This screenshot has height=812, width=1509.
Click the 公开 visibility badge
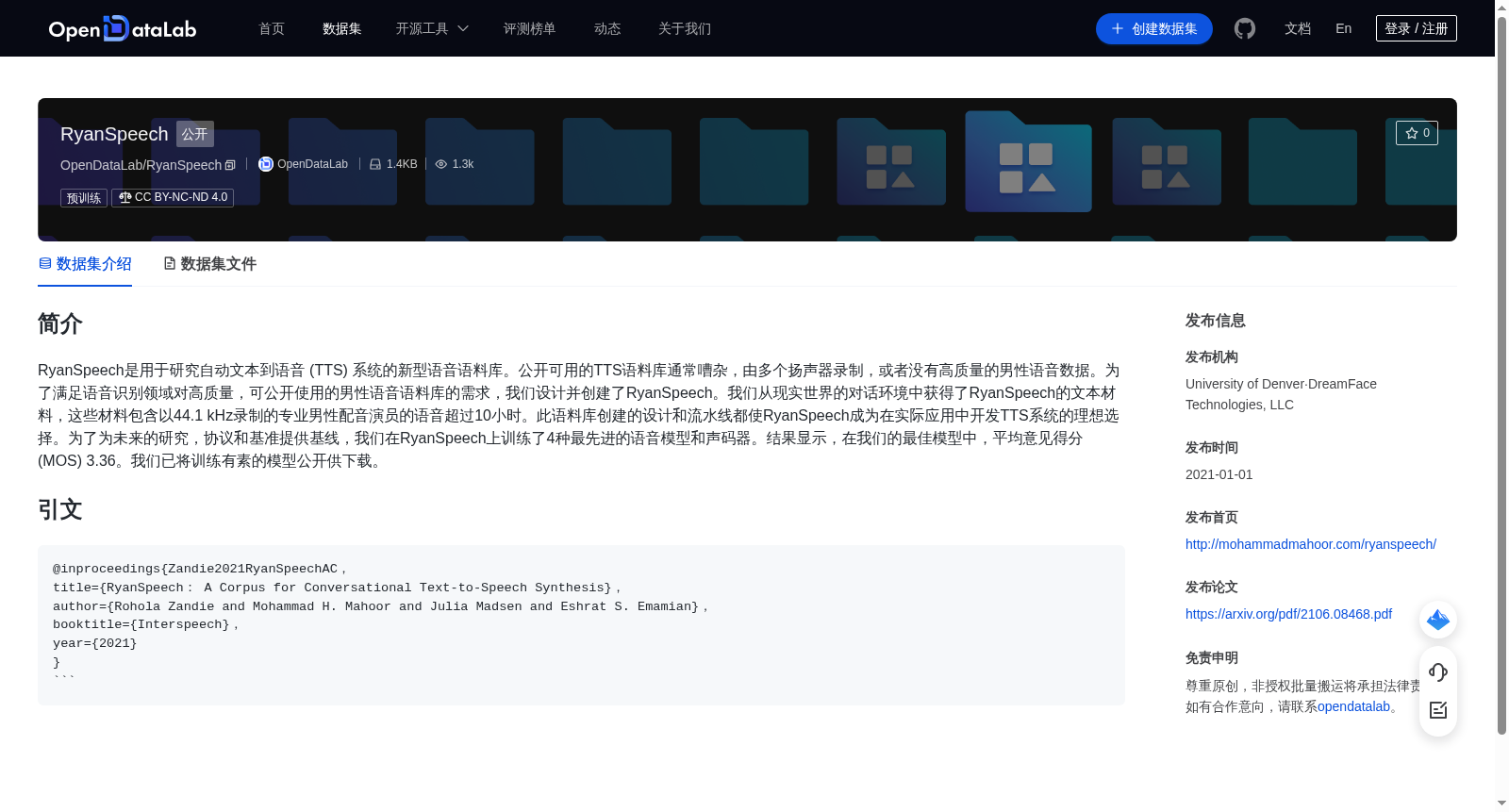click(195, 134)
